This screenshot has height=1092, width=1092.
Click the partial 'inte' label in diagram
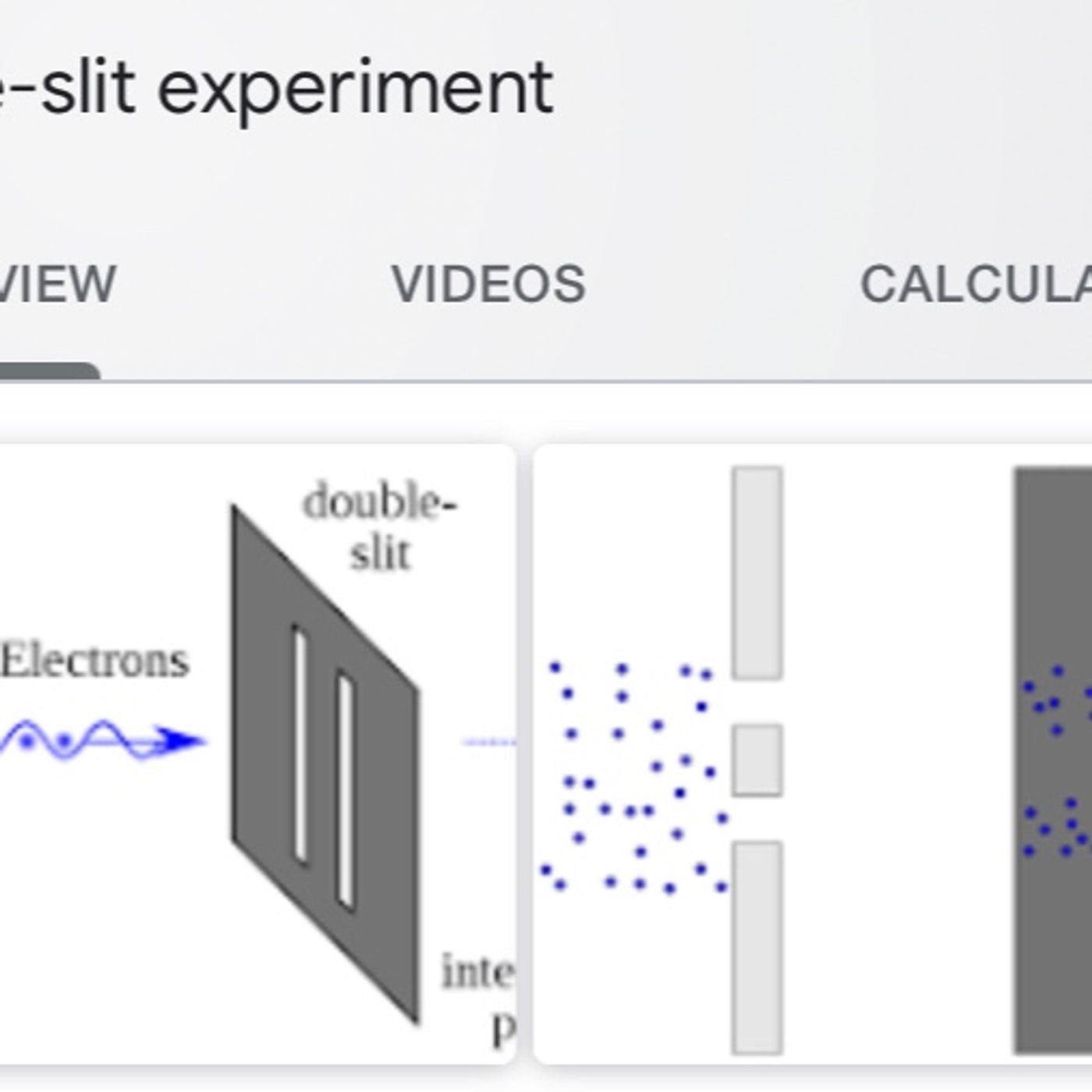point(477,972)
